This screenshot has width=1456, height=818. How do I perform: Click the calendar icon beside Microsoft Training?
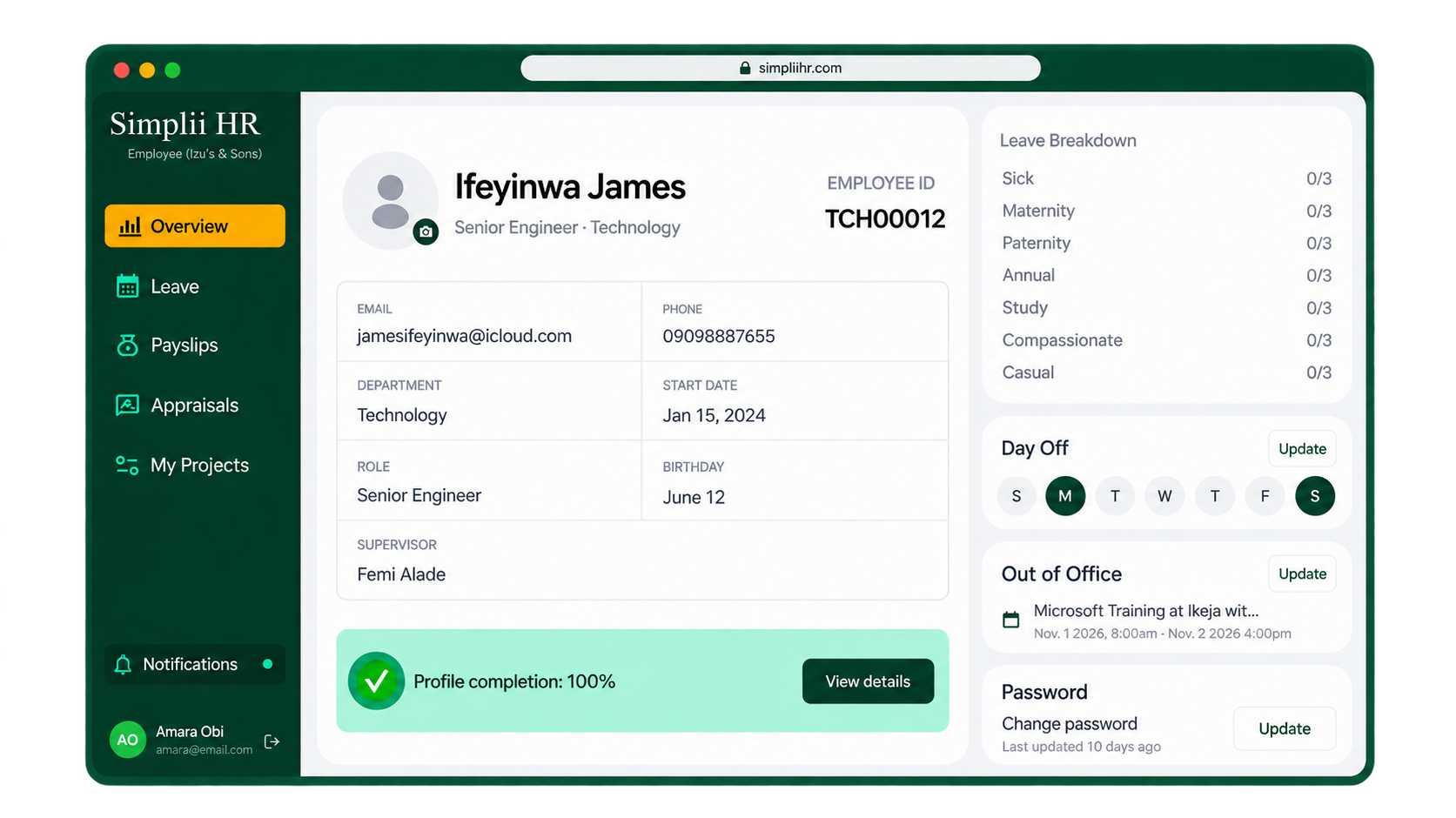pyautogui.click(x=1011, y=620)
